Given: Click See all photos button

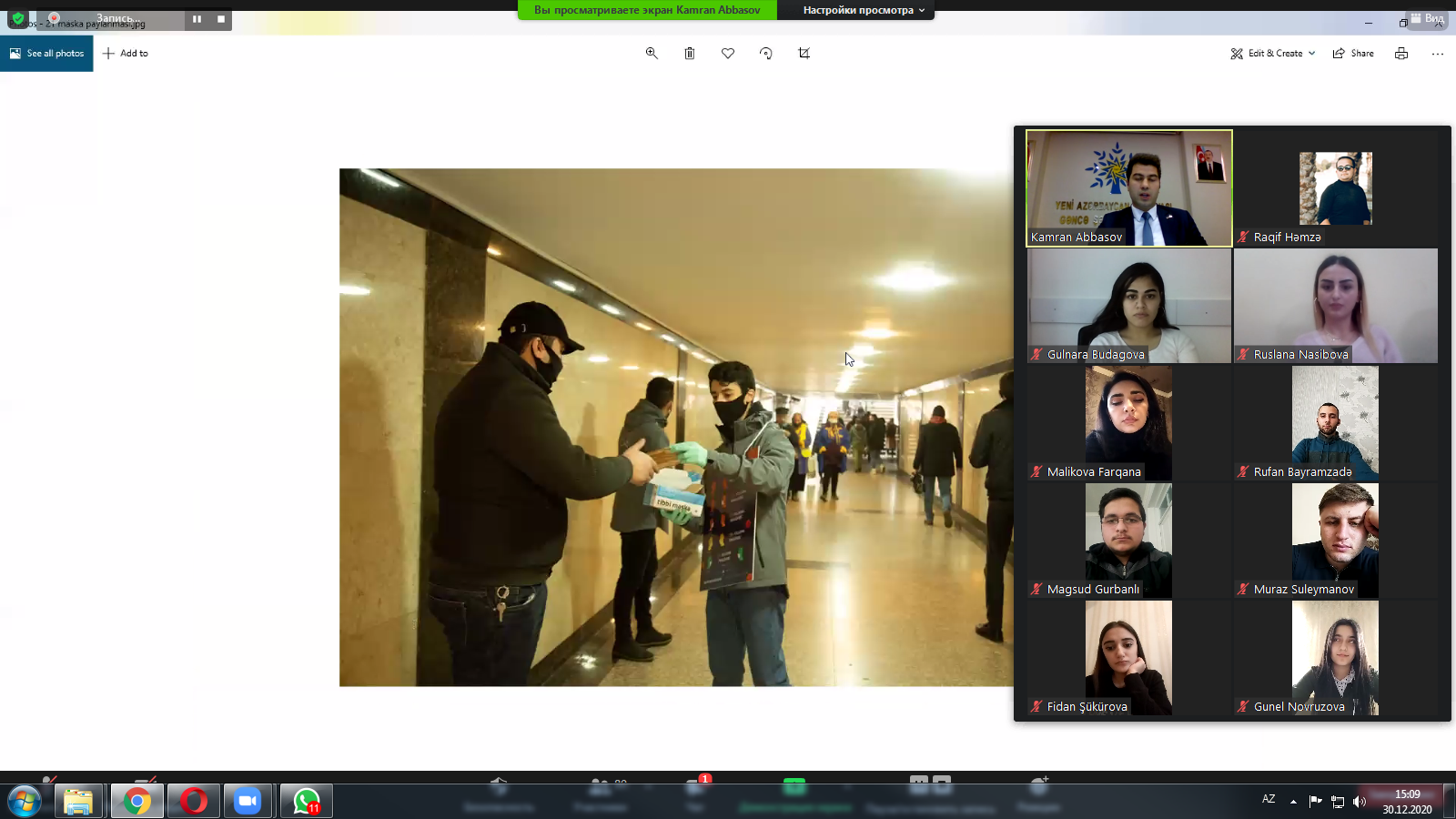Looking at the screenshot, I should (x=46, y=54).
